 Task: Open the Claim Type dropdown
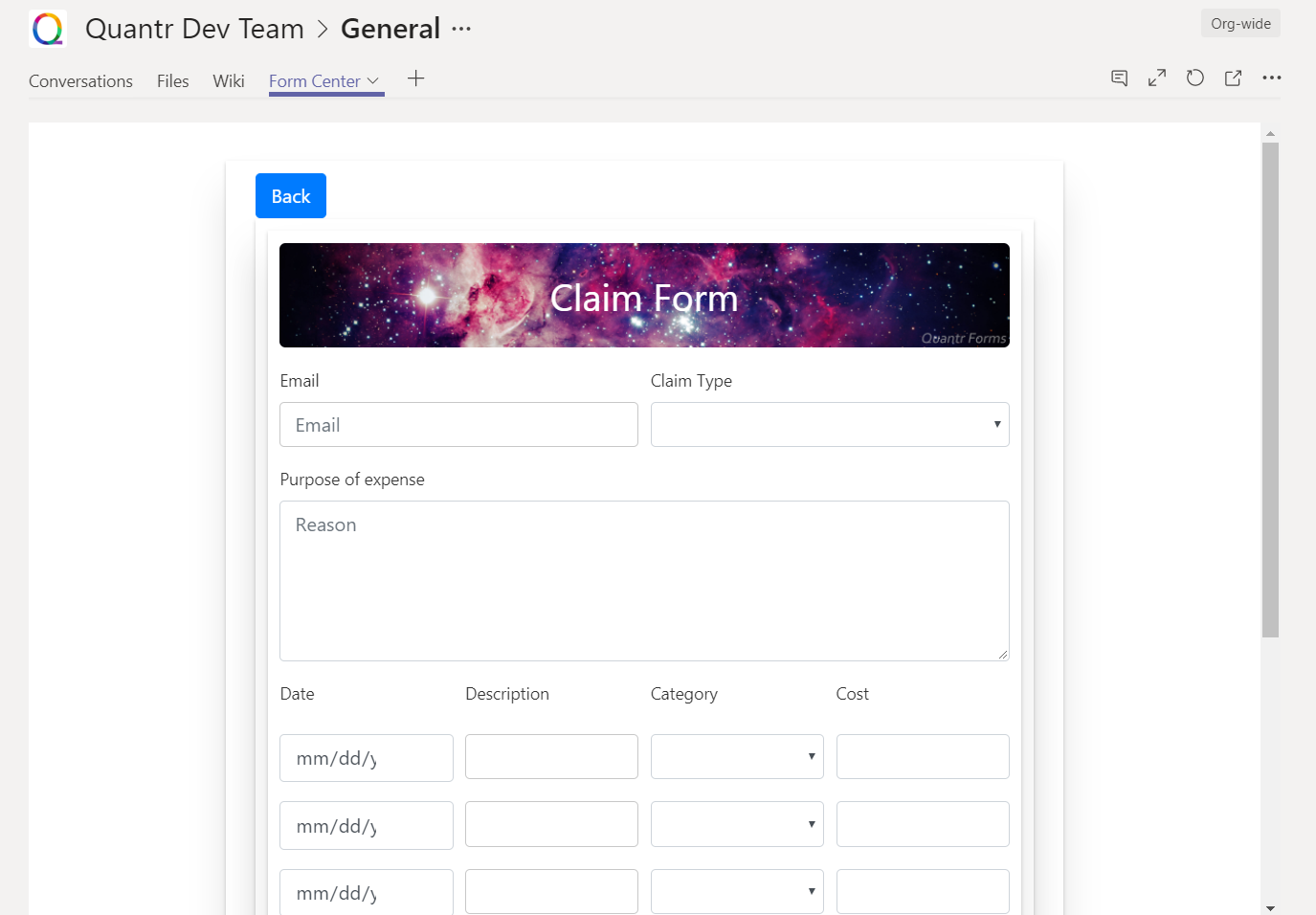click(x=830, y=425)
